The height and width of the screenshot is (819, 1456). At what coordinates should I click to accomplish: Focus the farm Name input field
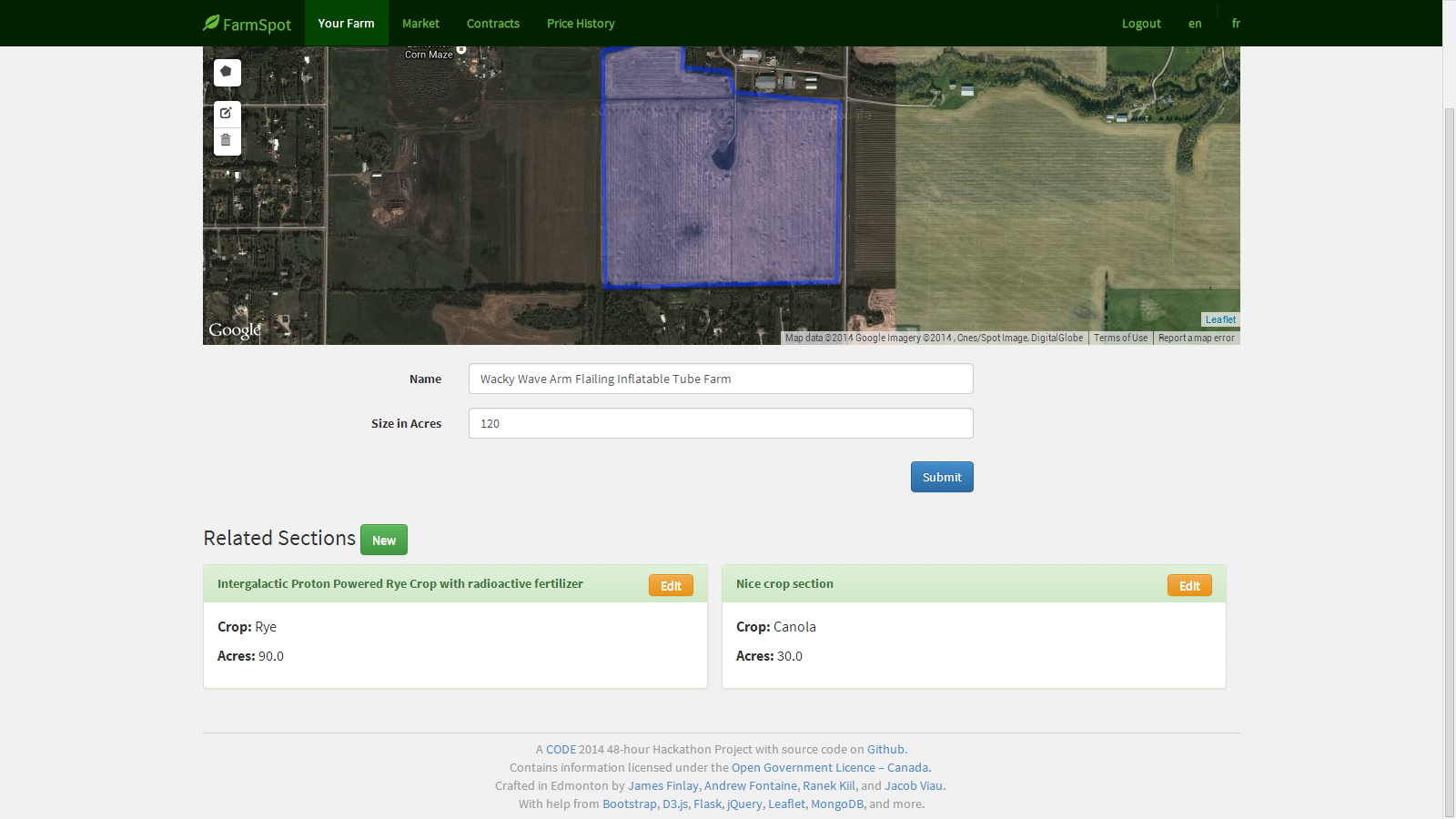click(721, 379)
